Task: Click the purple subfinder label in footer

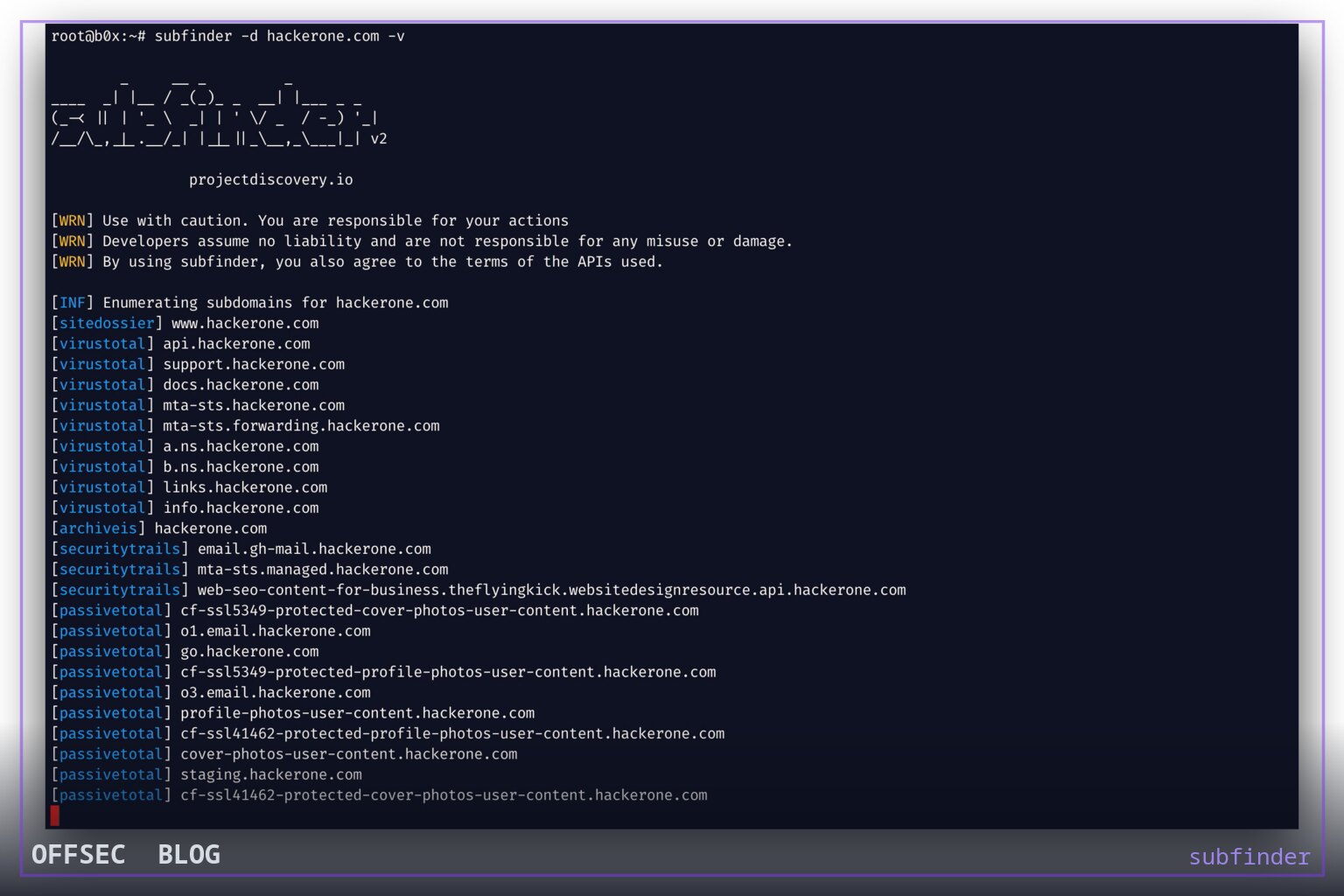Action: 1249,857
